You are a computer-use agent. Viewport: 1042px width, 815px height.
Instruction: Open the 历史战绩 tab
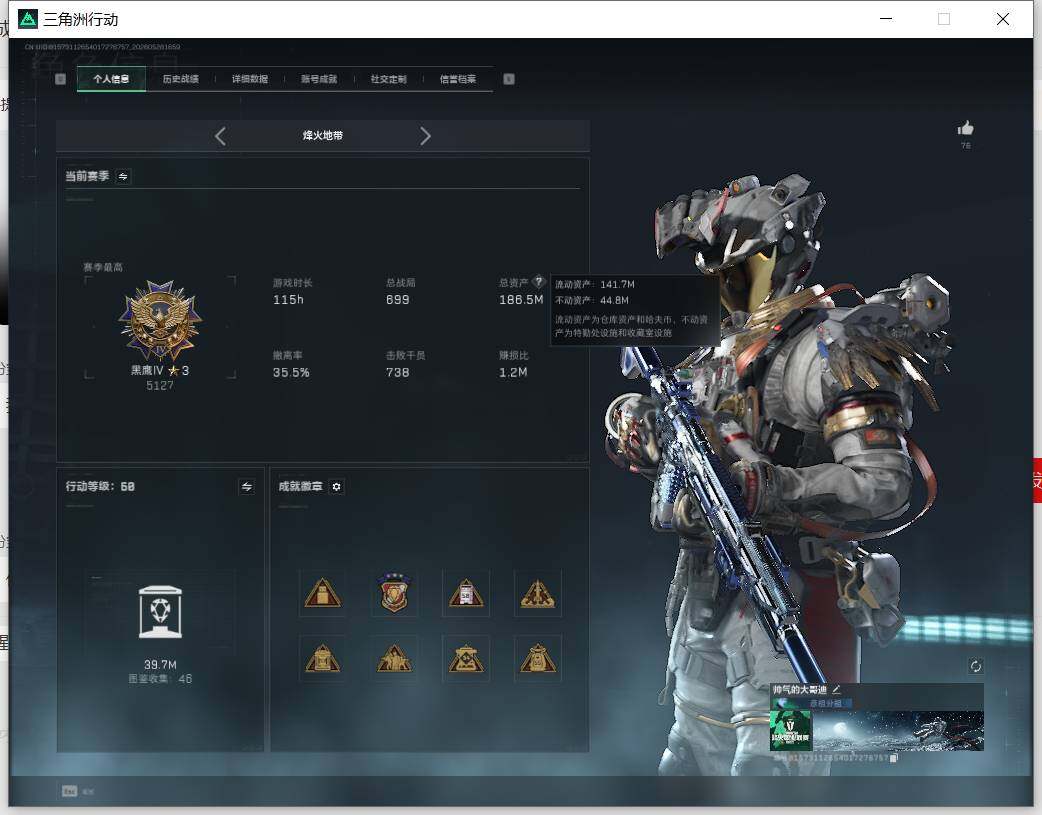pyautogui.click(x=181, y=79)
